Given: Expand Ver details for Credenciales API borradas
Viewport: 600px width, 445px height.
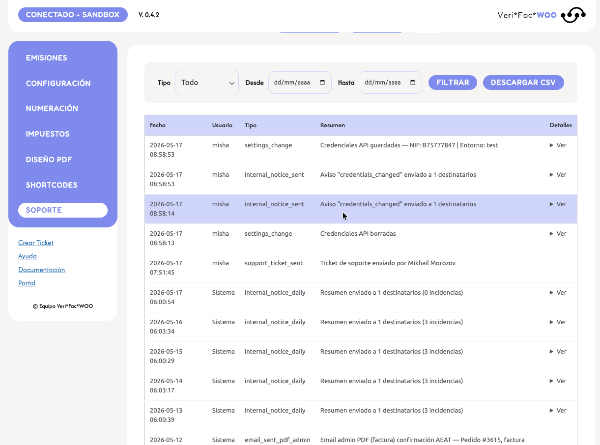Looking at the screenshot, I should (558, 233).
